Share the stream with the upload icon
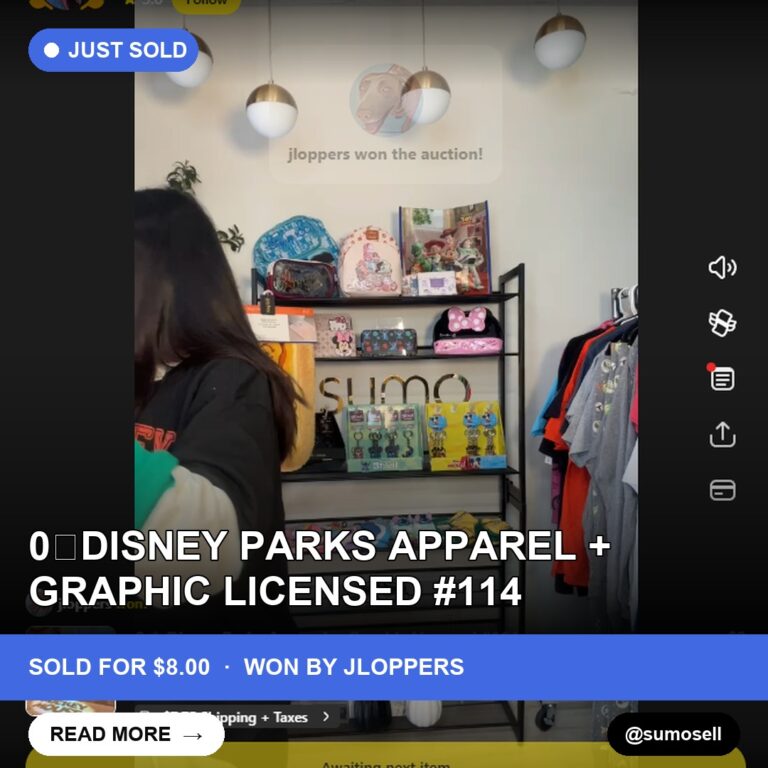This screenshot has height=768, width=768. 722,434
